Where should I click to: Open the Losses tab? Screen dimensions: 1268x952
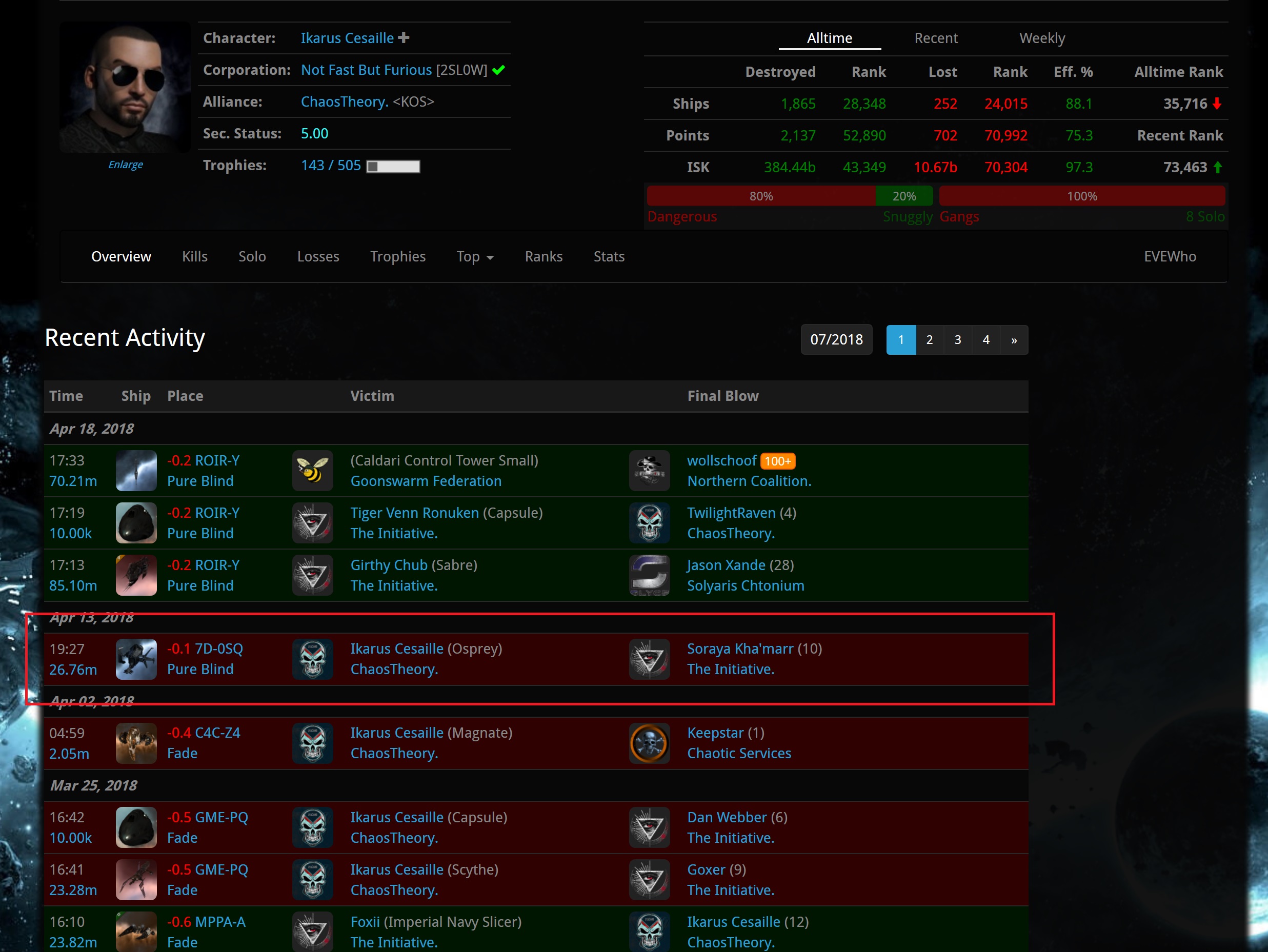(x=318, y=257)
